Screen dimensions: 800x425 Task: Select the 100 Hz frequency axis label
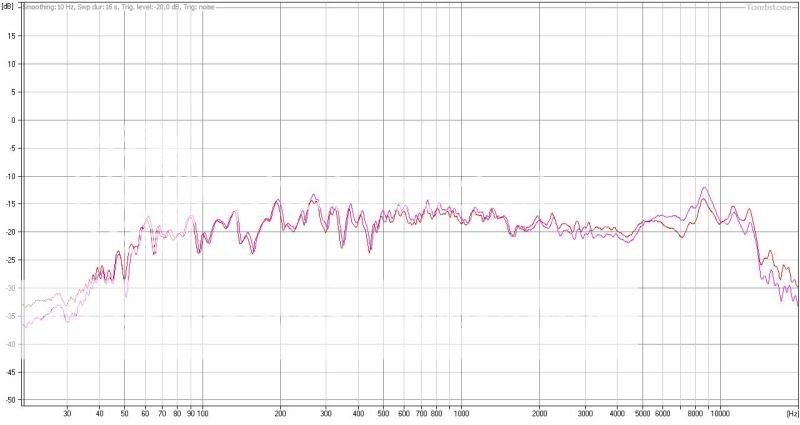point(202,412)
